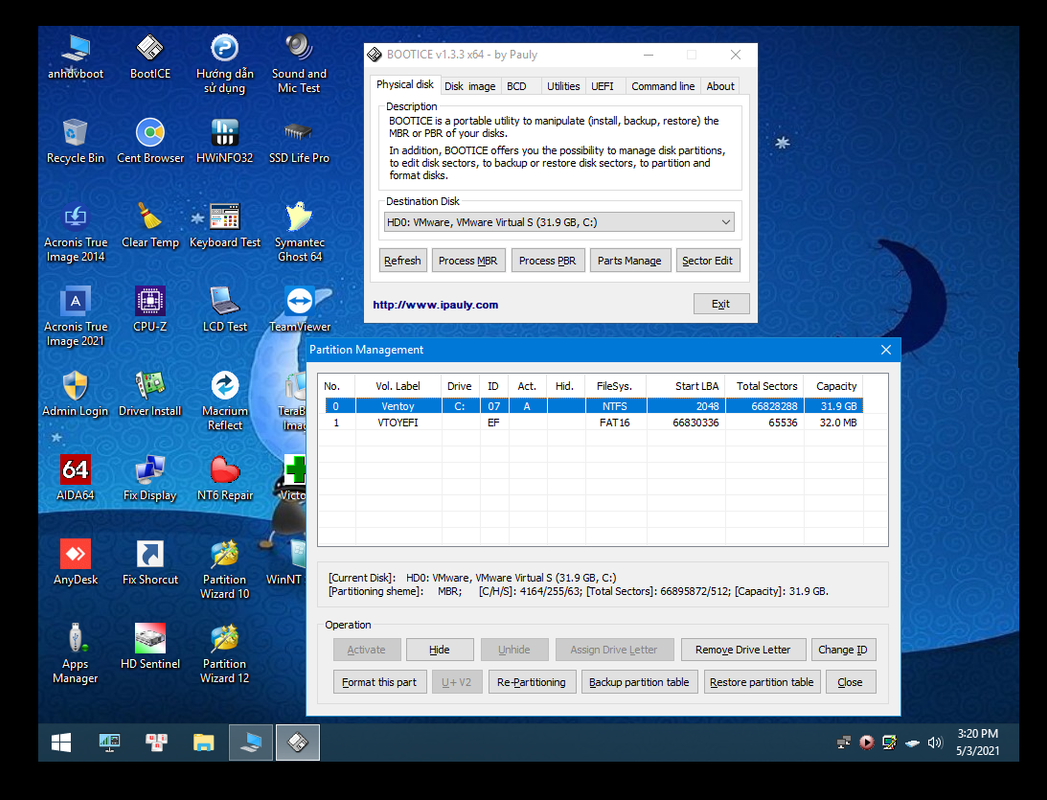The width and height of the screenshot is (1047, 800).
Task: Open the Driver Install icon
Action: (150, 394)
